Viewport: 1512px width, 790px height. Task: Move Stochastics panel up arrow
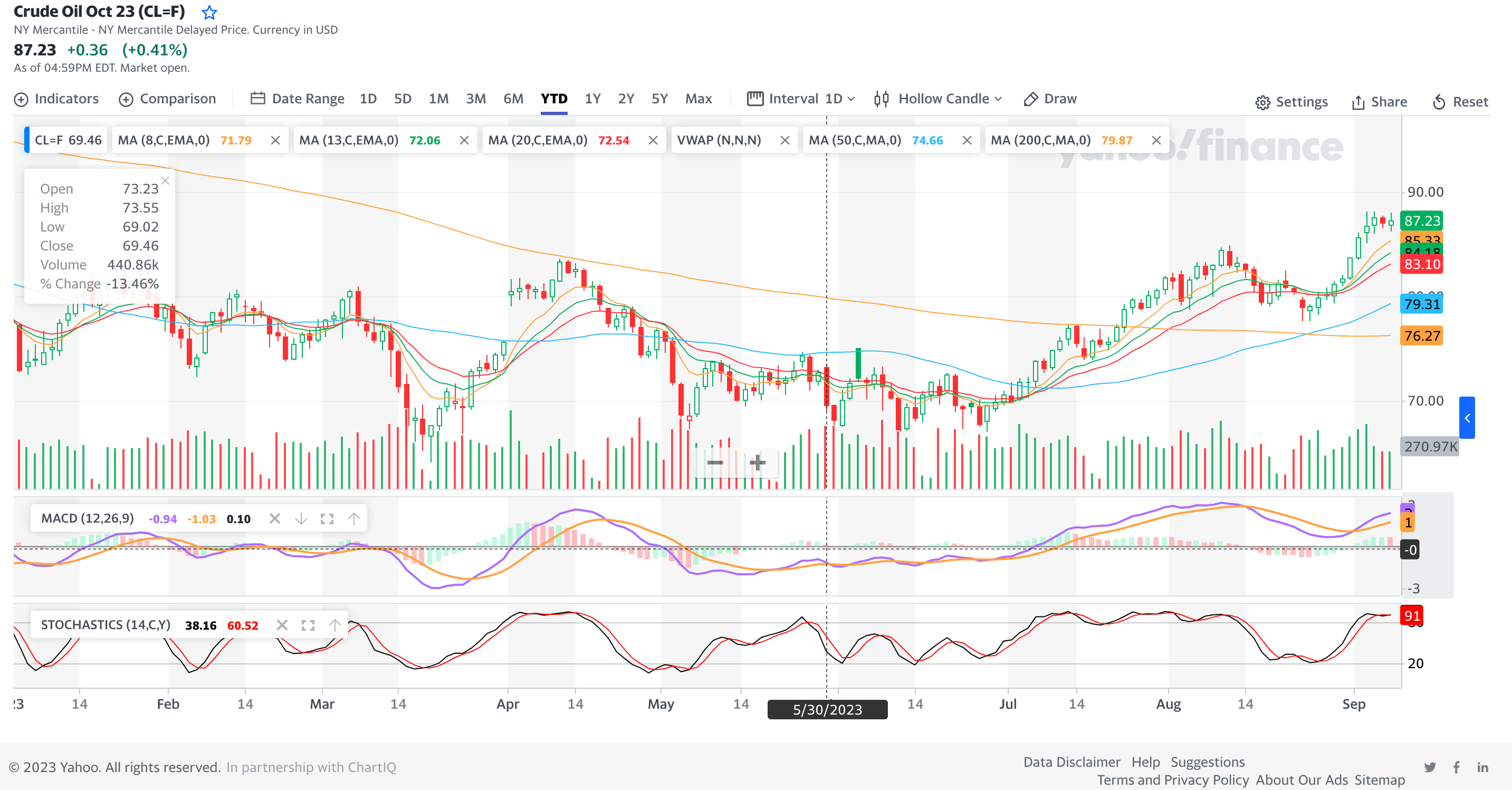tap(334, 625)
